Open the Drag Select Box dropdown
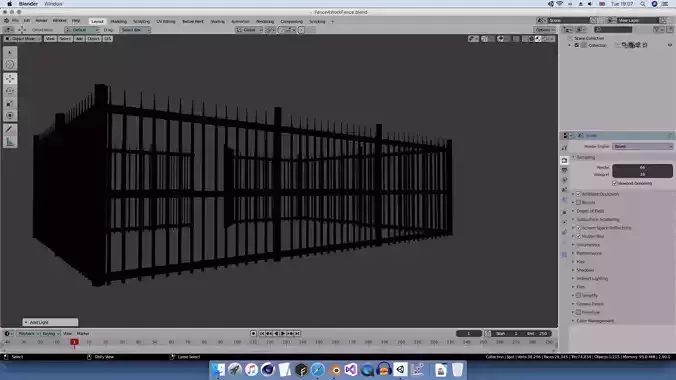Screen dimensions: 676x380 coord(135,30)
